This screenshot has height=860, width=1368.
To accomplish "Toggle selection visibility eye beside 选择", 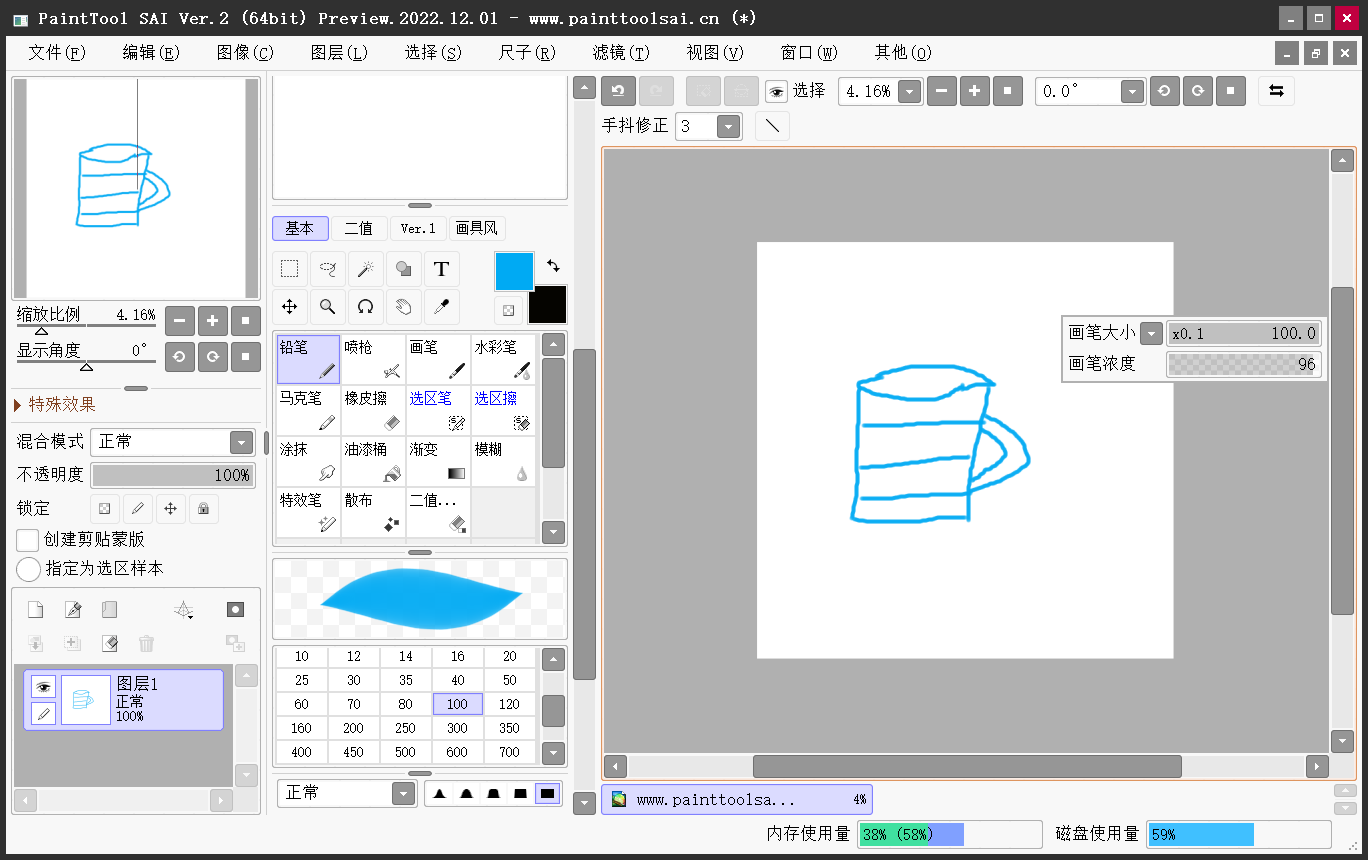I will point(776,92).
